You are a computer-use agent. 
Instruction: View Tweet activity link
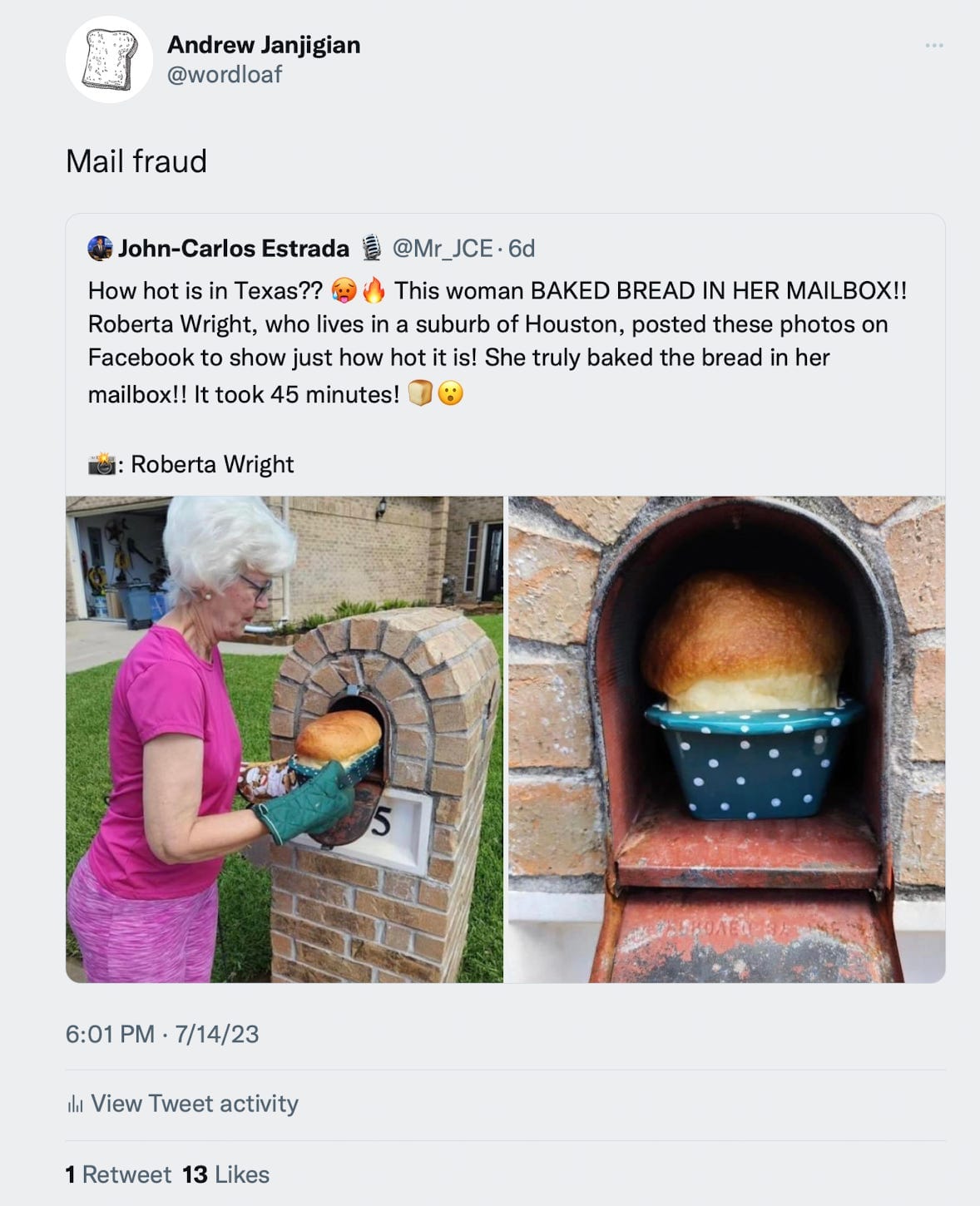[195, 1104]
